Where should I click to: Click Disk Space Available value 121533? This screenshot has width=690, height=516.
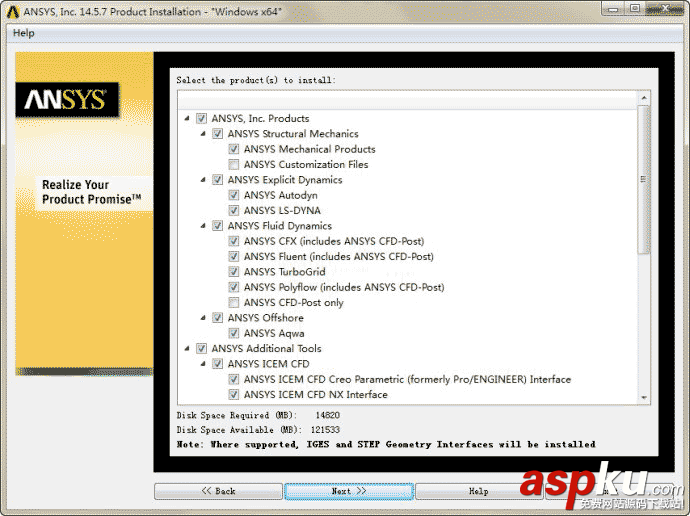tap(326, 430)
